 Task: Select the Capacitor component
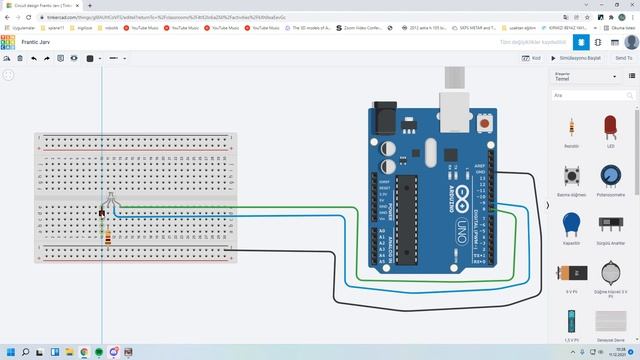point(571,228)
